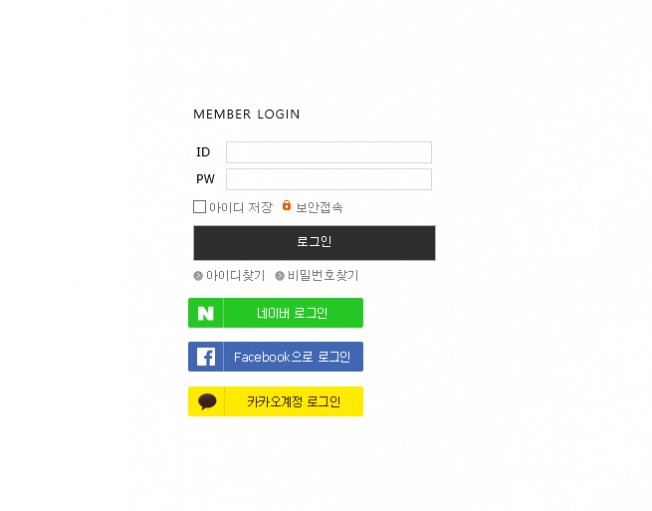Image resolution: width=652 pixels, height=511 pixels.
Task: Tick the 아이디 저장 checkbox
Action: coord(199,207)
